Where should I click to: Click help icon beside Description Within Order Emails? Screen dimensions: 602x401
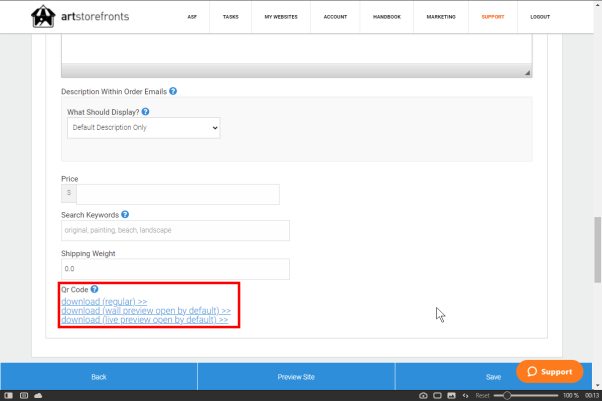173,91
